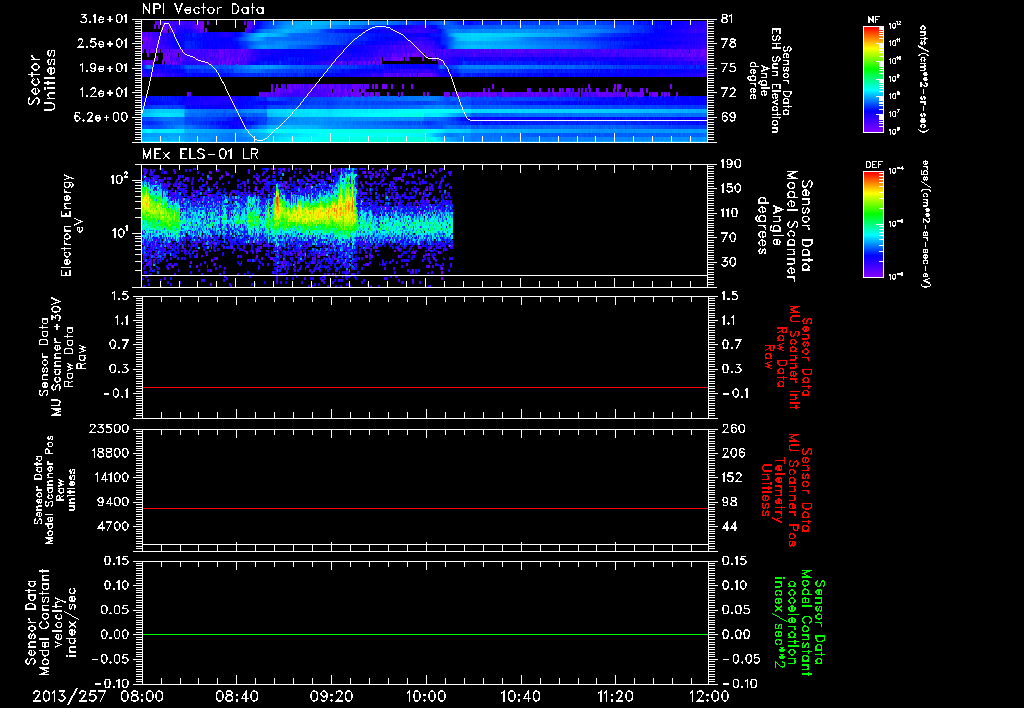The image size is (1024, 708).
Task: Click the Sector Unitless axis label
Action: (x=42, y=80)
